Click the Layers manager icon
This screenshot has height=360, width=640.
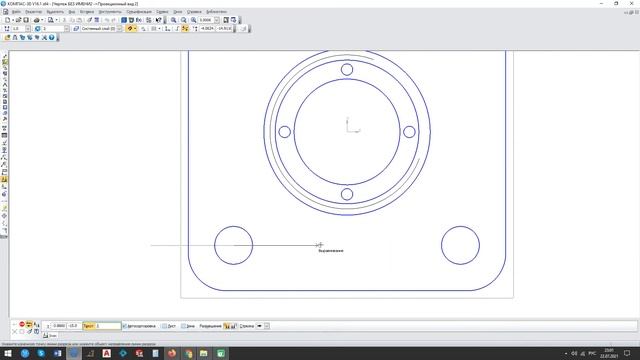point(76,29)
